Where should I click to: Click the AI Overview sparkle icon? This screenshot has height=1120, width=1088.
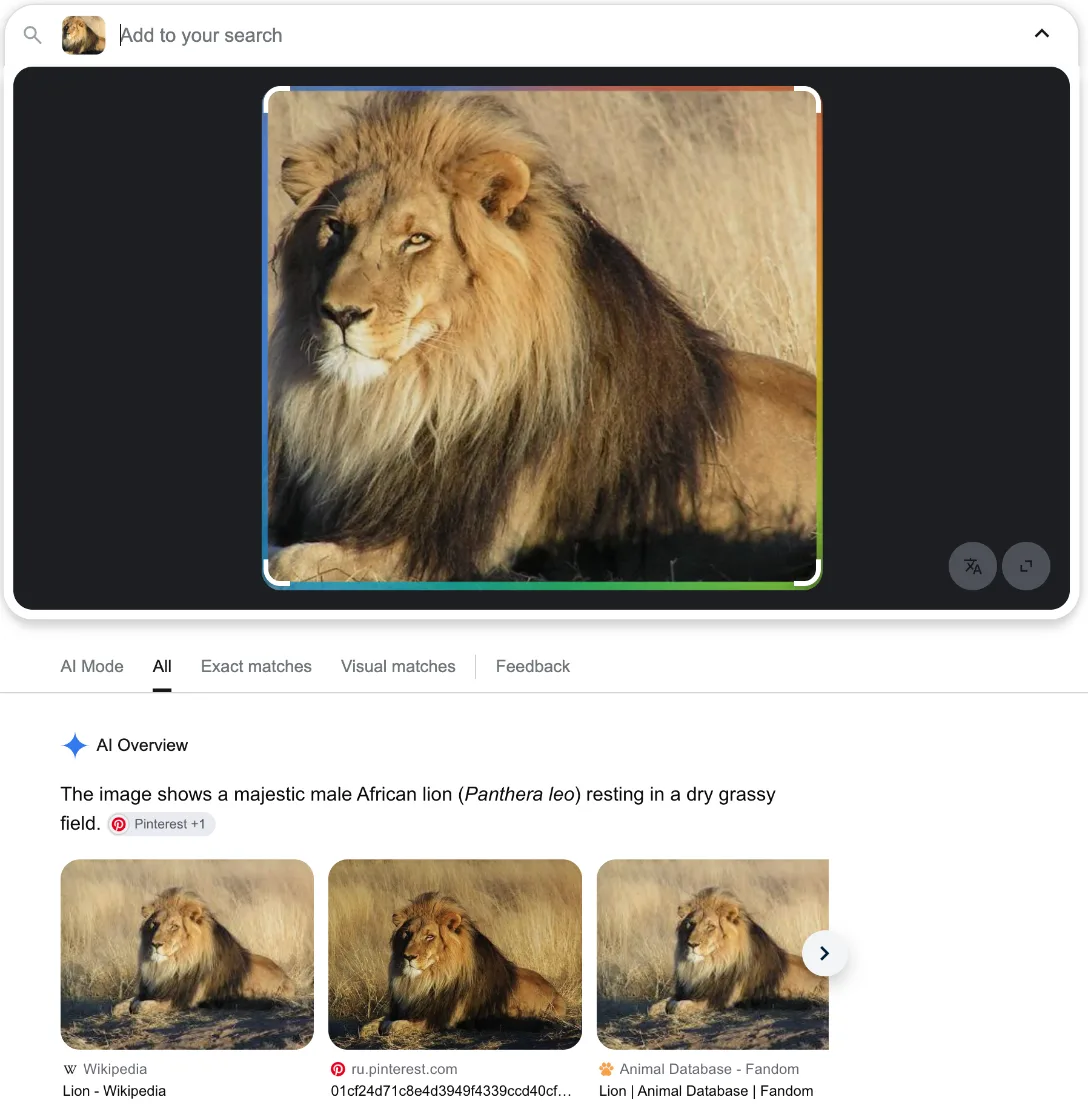point(74,745)
